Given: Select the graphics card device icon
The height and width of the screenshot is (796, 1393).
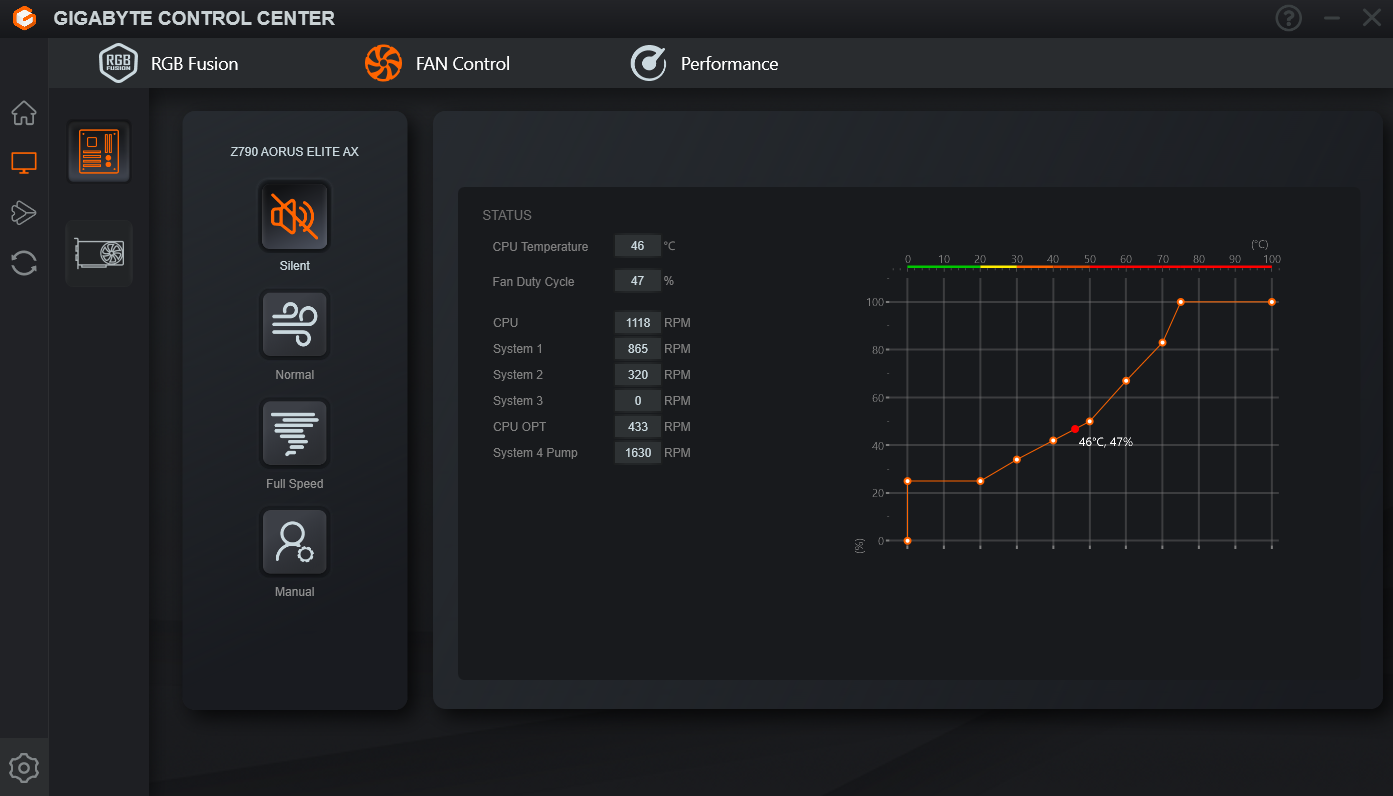Looking at the screenshot, I should (x=99, y=253).
